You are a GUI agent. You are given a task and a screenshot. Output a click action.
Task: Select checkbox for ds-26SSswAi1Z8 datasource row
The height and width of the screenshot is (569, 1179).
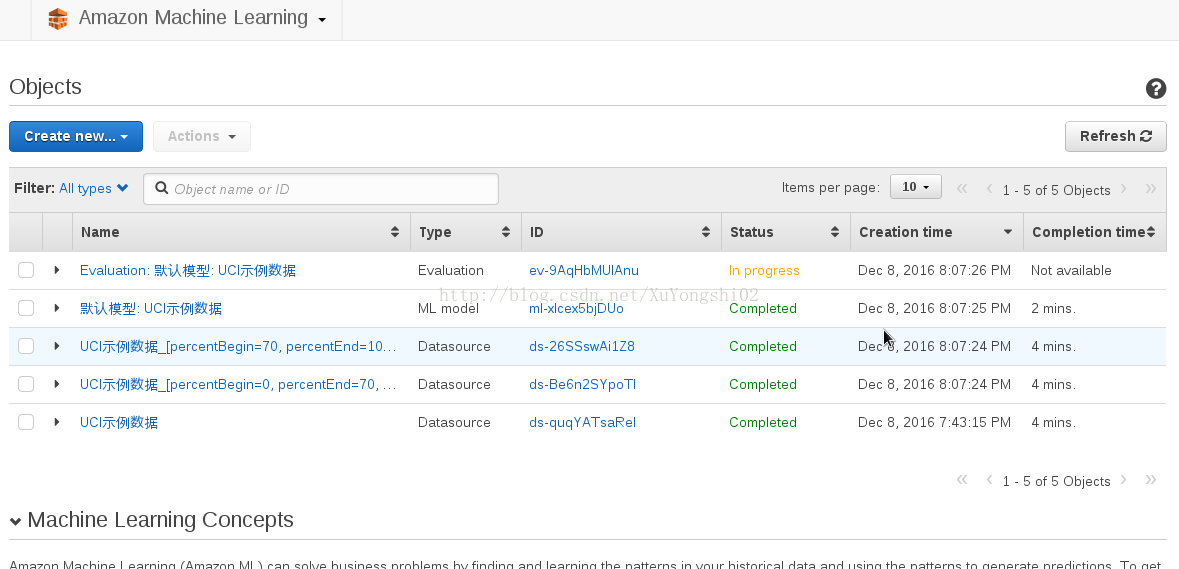tap(26, 346)
